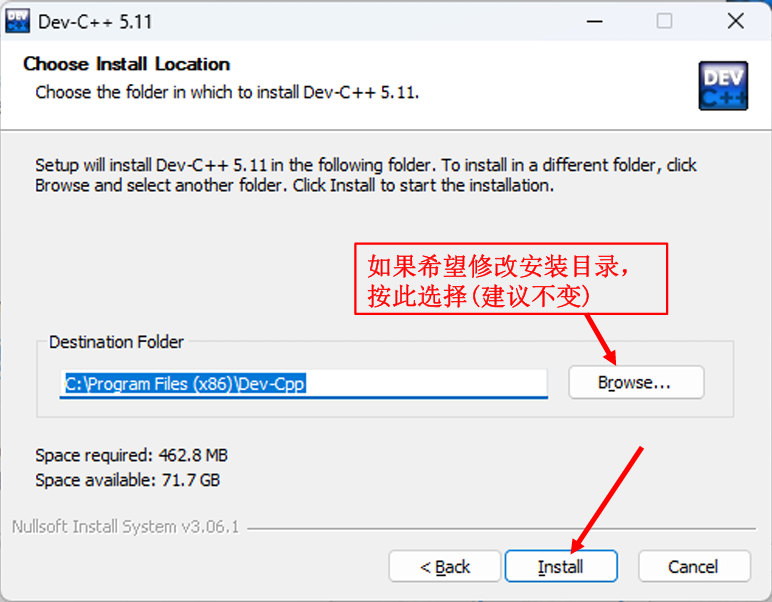The image size is (772, 602).
Task: Click the "Space available: 71.7 GB" text
Action: (127, 480)
